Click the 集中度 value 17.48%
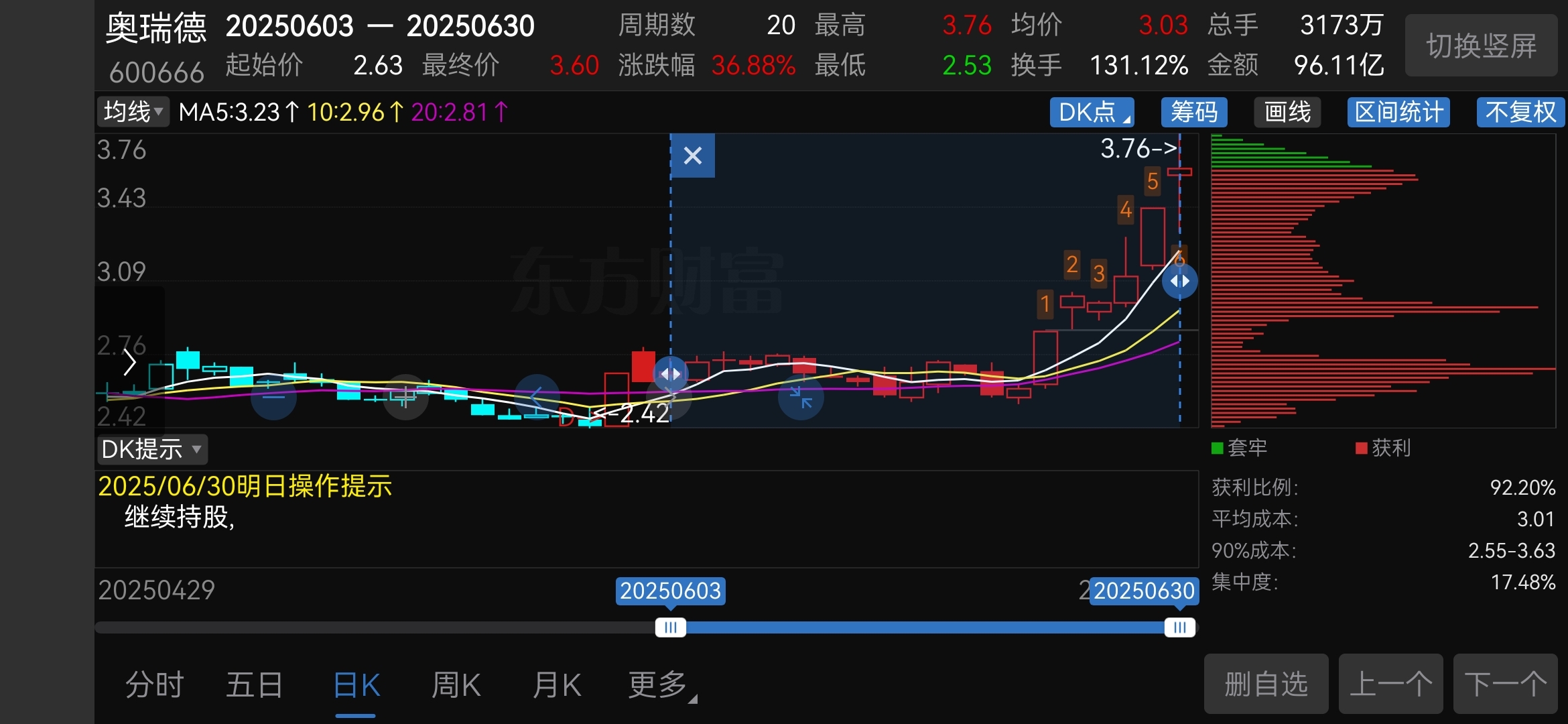This screenshot has height=724, width=1568. (x=1523, y=582)
